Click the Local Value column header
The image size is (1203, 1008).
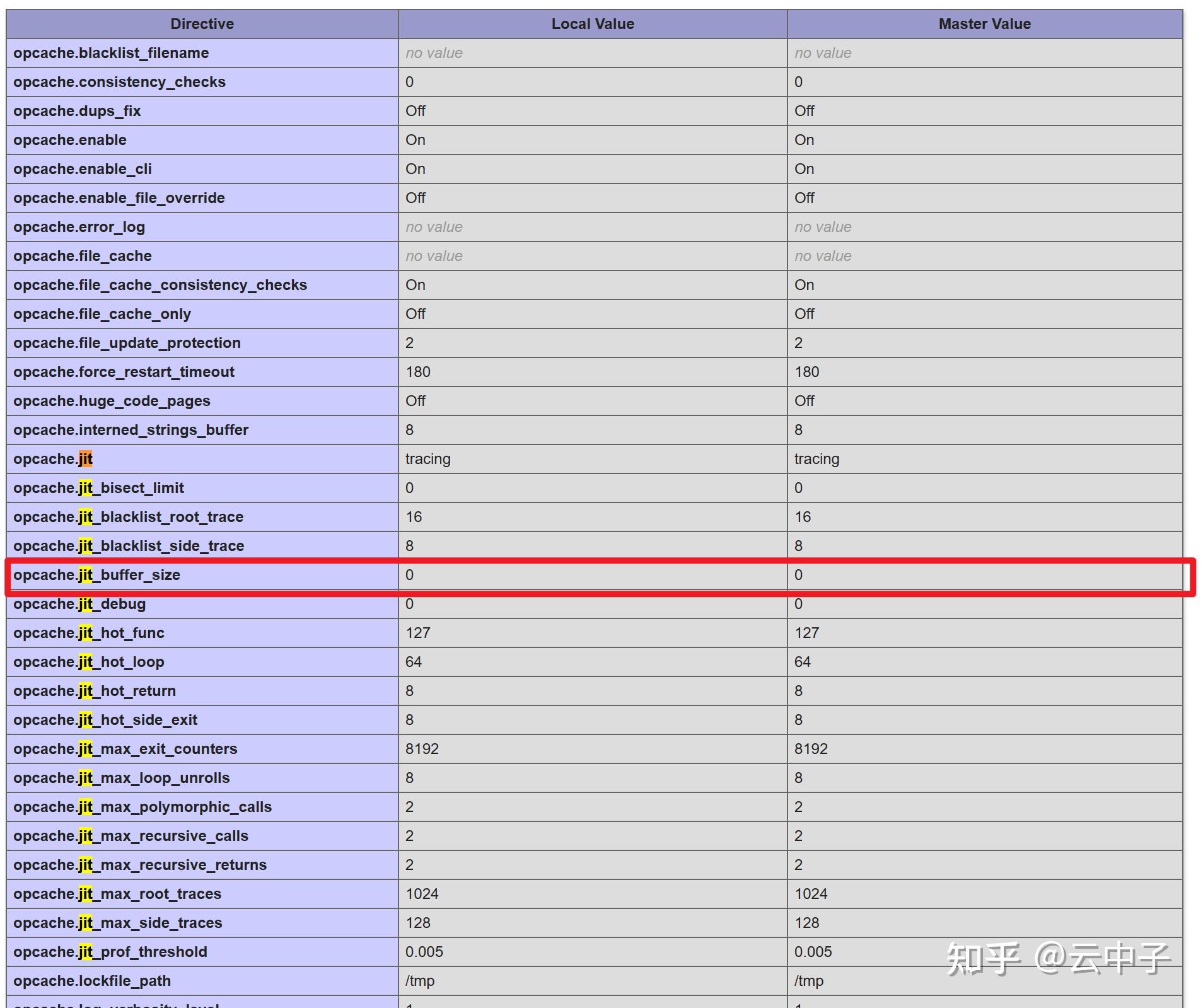pos(592,23)
